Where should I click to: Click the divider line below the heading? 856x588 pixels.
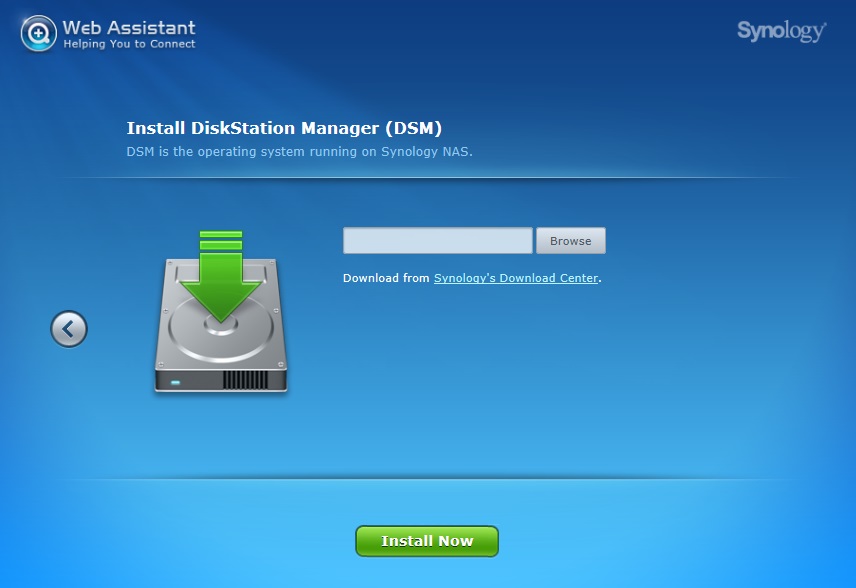click(428, 178)
